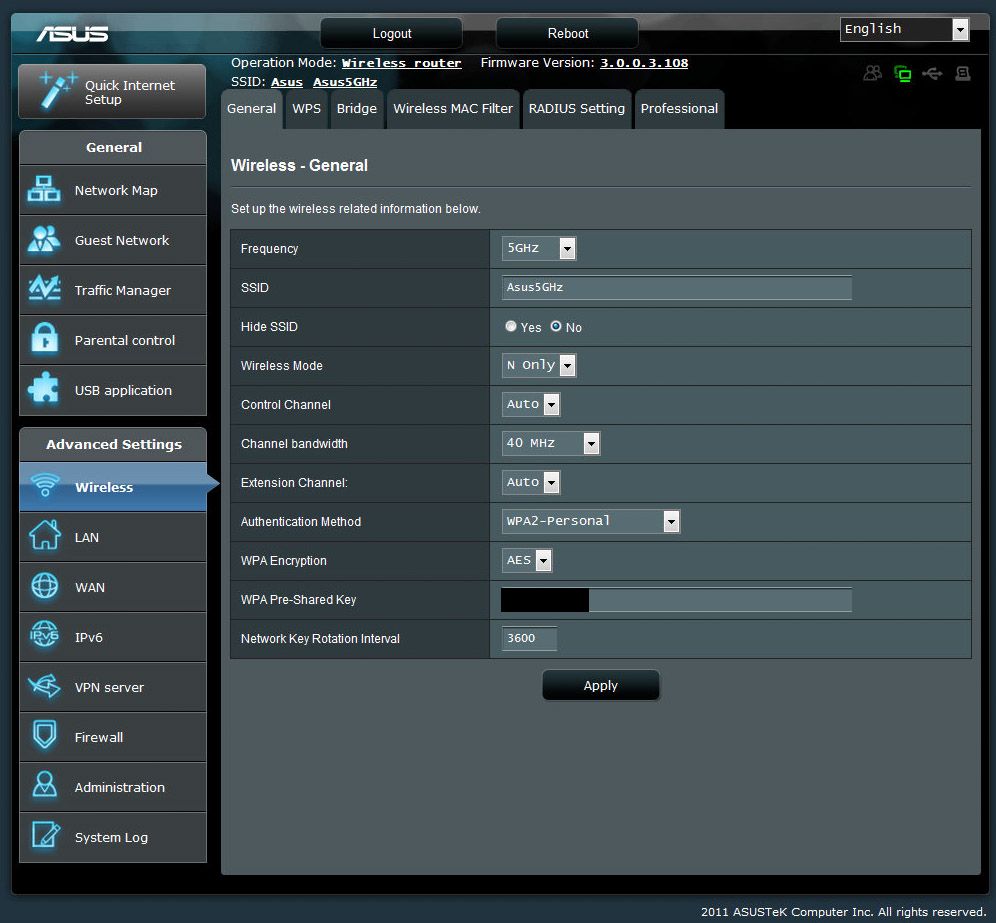Click the USB application puzzle icon
This screenshot has height=923, width=996.
44,390
